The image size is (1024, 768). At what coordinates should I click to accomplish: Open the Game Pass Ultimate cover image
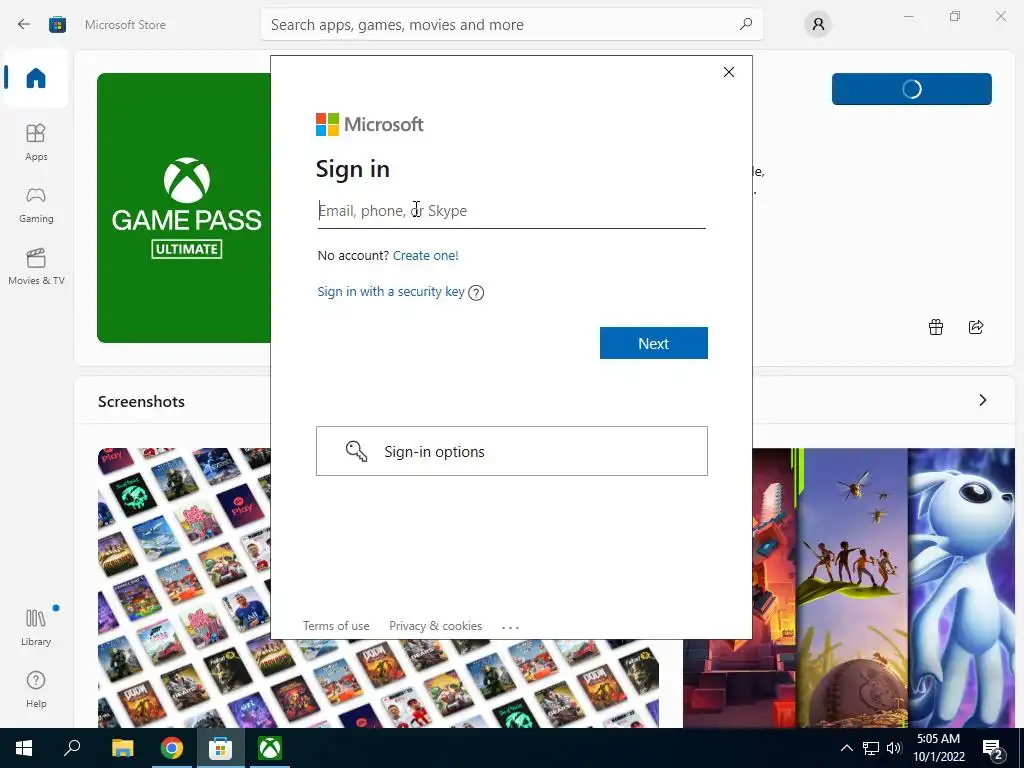click(184, 208)
